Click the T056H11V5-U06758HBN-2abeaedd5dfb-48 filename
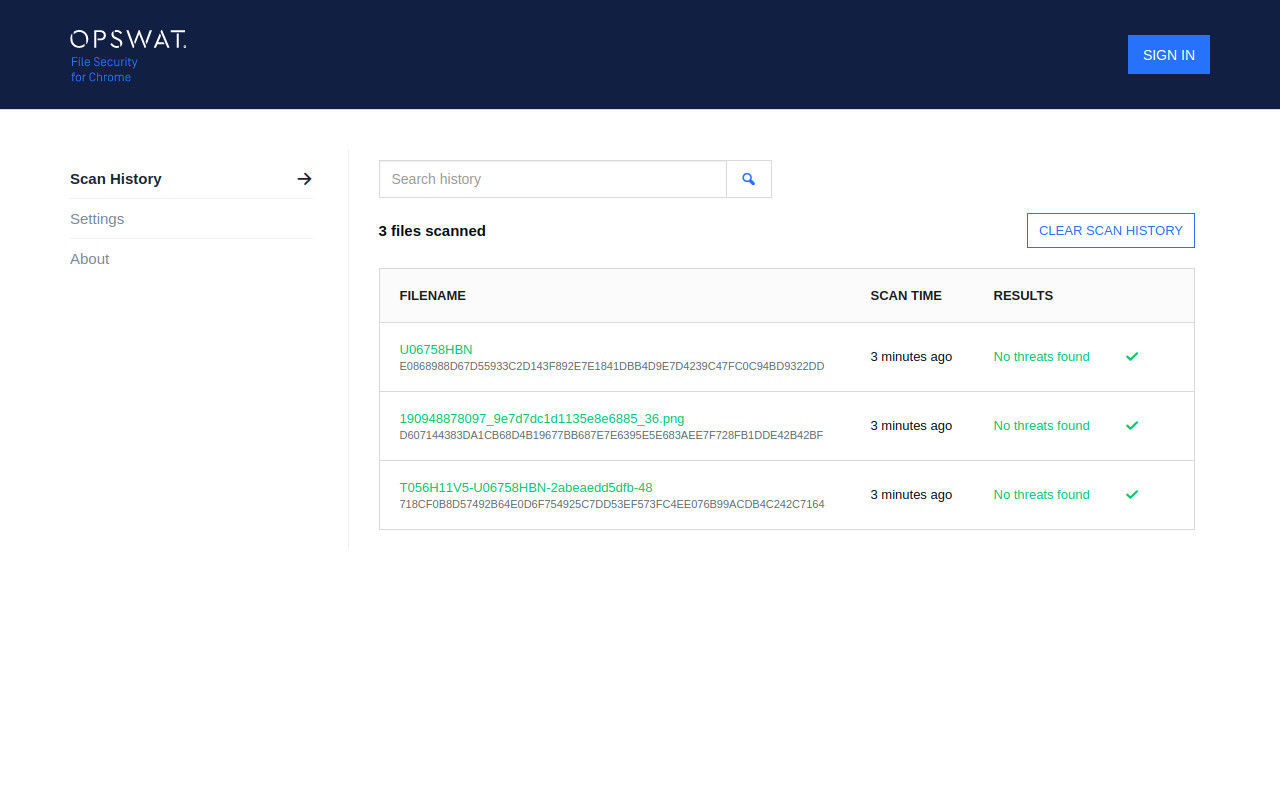The width and height of the screenshot is (1280, 800). coord(525,487)
